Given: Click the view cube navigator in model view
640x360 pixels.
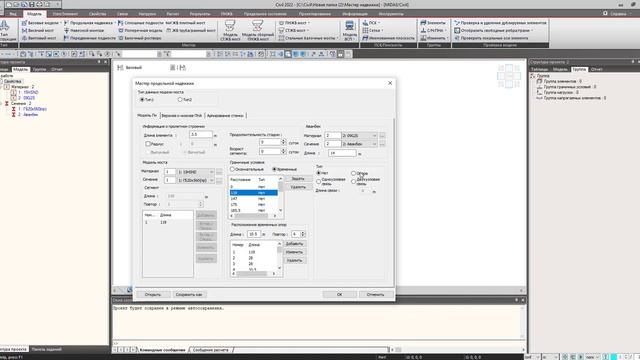Looking at the screenshot, I should [509, 76].
